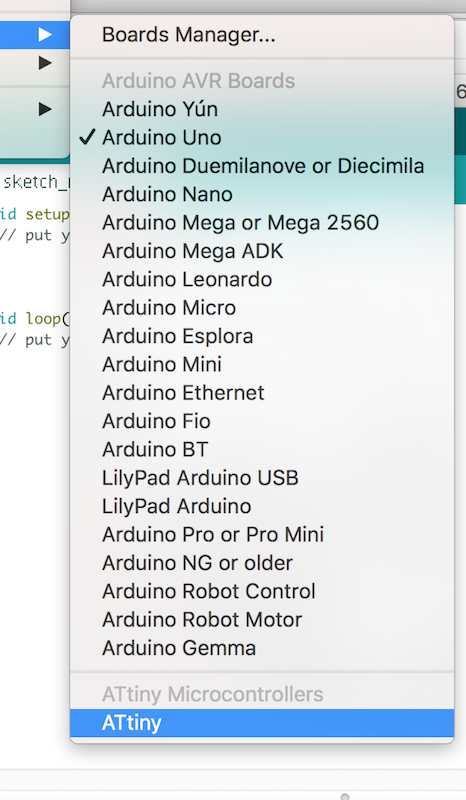Pick Arduino Leonardo board
This screenshot has width=466, height=800.
pyautogui.click(x=262, y=279)
